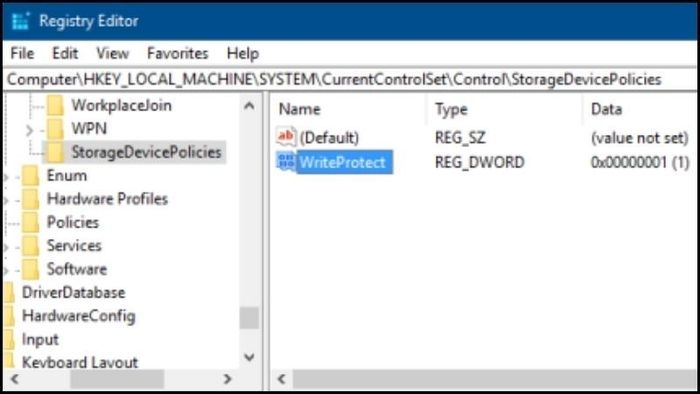Select the Policies key in tree
This screenshot has width=700, height=394.
pyautogui.click(x=73, y=222)
